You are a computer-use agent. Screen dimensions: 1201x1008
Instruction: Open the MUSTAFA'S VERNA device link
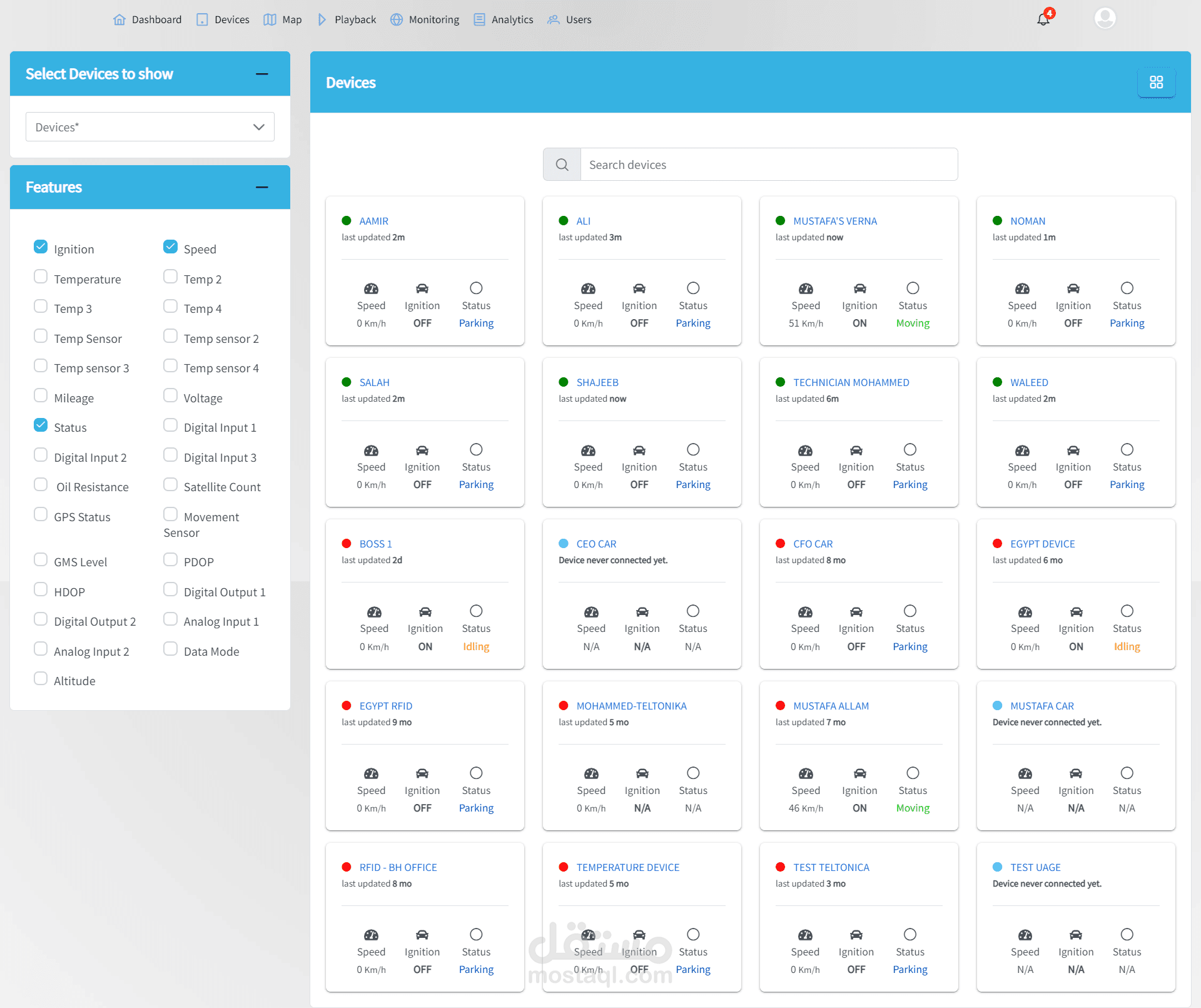coord(834,221)
